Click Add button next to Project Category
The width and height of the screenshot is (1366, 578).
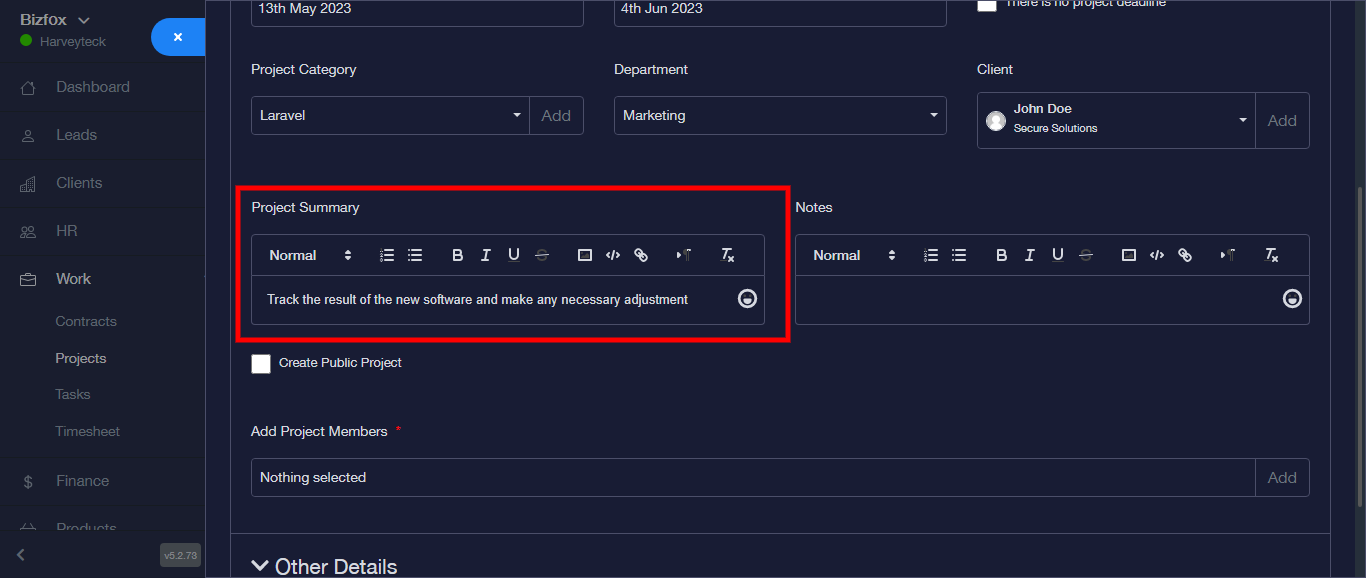click(556, 116)
